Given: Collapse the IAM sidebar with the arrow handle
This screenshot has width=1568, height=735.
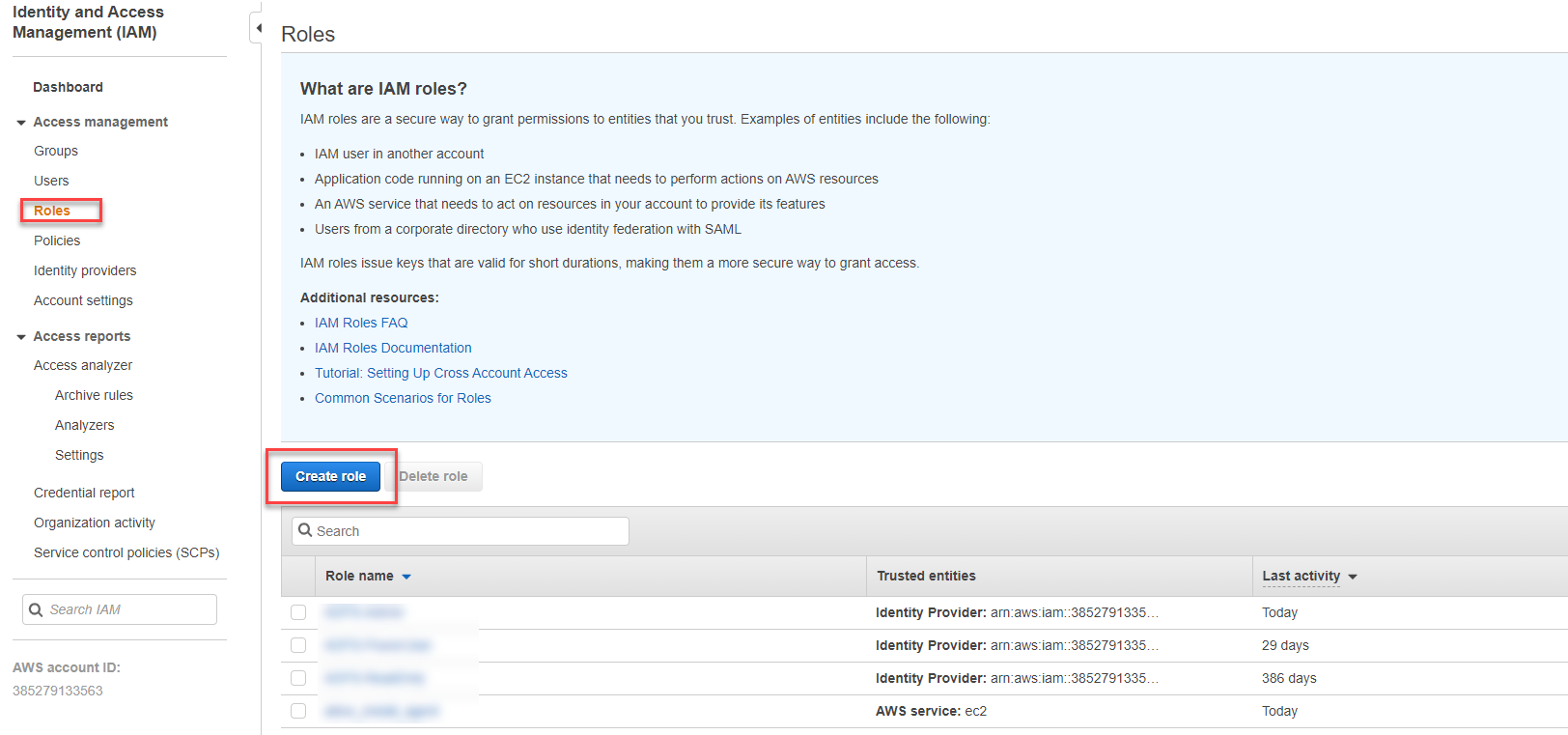Looking at the screenshot, I should (258, 28).
